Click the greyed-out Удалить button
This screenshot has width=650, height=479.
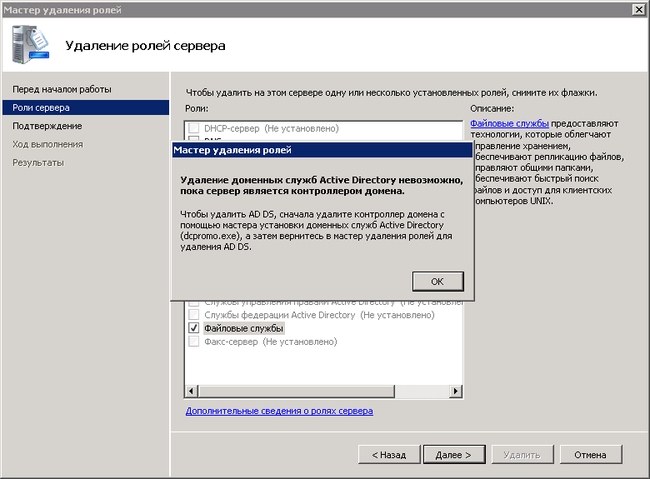tap(522, 455)
